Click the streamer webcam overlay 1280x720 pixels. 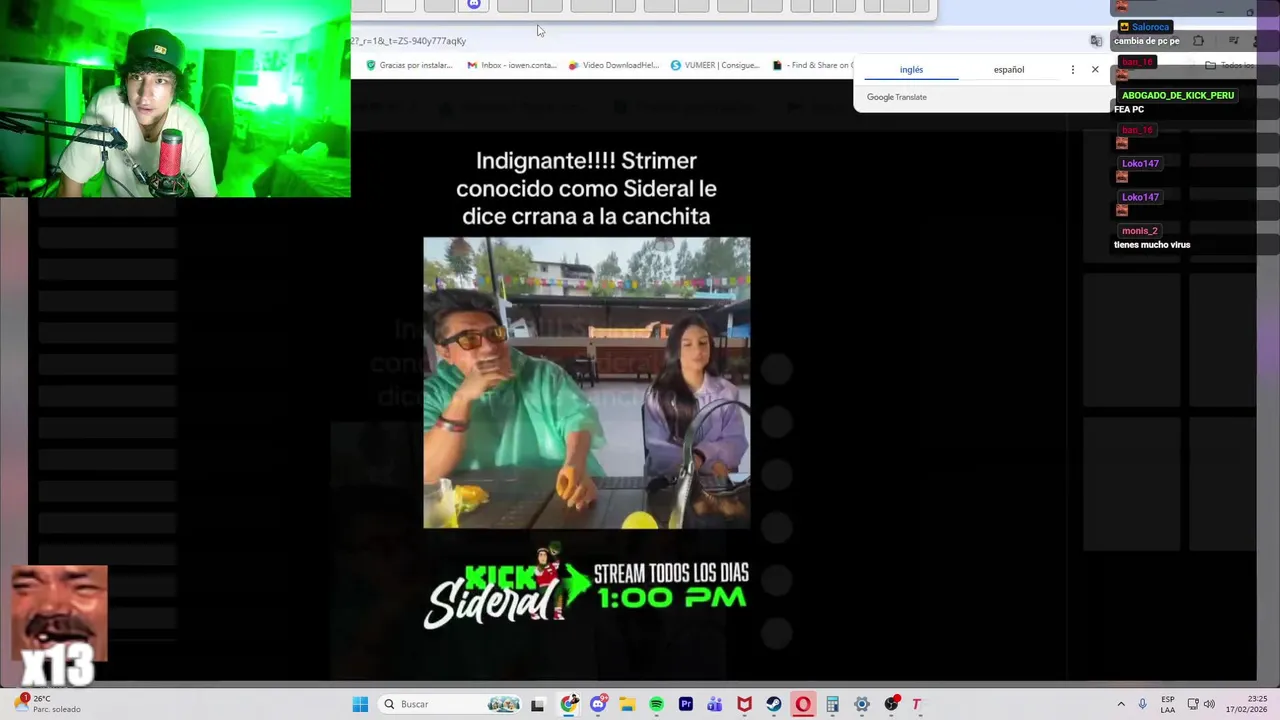(x=175, y=98)
